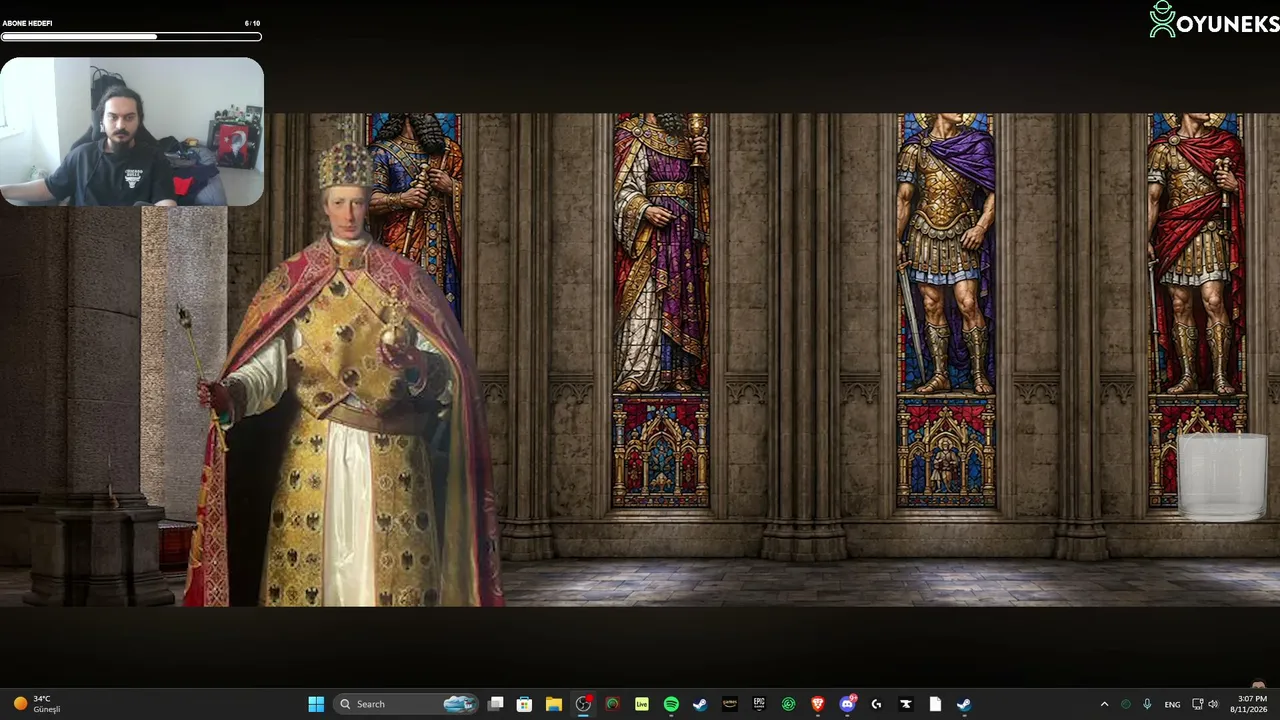Open the weather widget showing 34°C

(36, 704)
